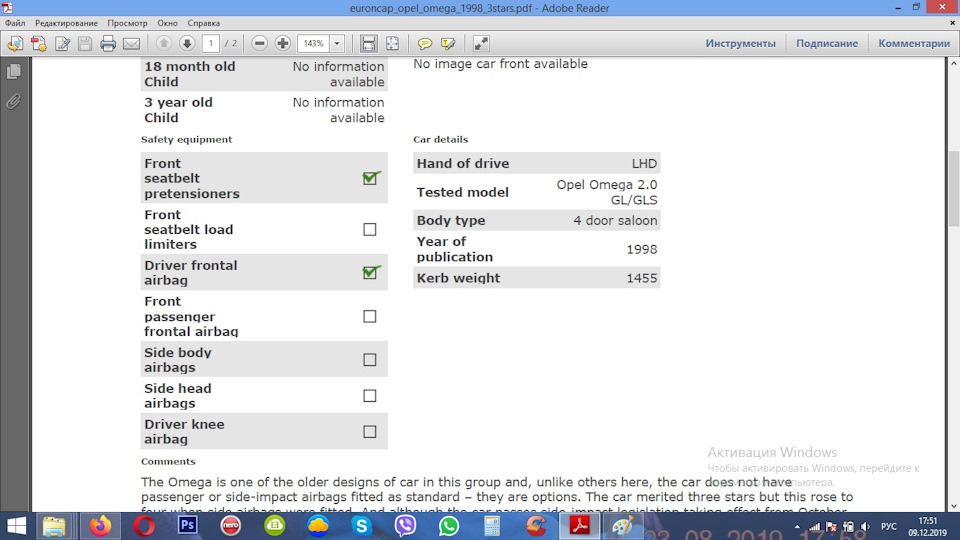Click the 143% zoom value field
Viewport: 960px width, 540px height.
point(313,43)
